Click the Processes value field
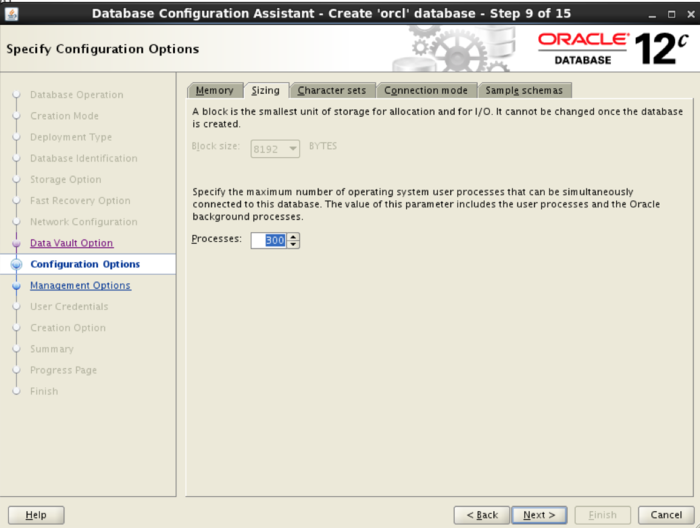The height and width of the screenshot is (528, 700). point(268,241)
